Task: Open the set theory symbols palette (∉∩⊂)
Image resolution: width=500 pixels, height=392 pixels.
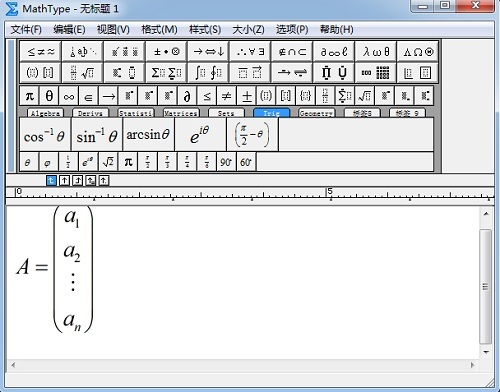Action: [292, 52]
